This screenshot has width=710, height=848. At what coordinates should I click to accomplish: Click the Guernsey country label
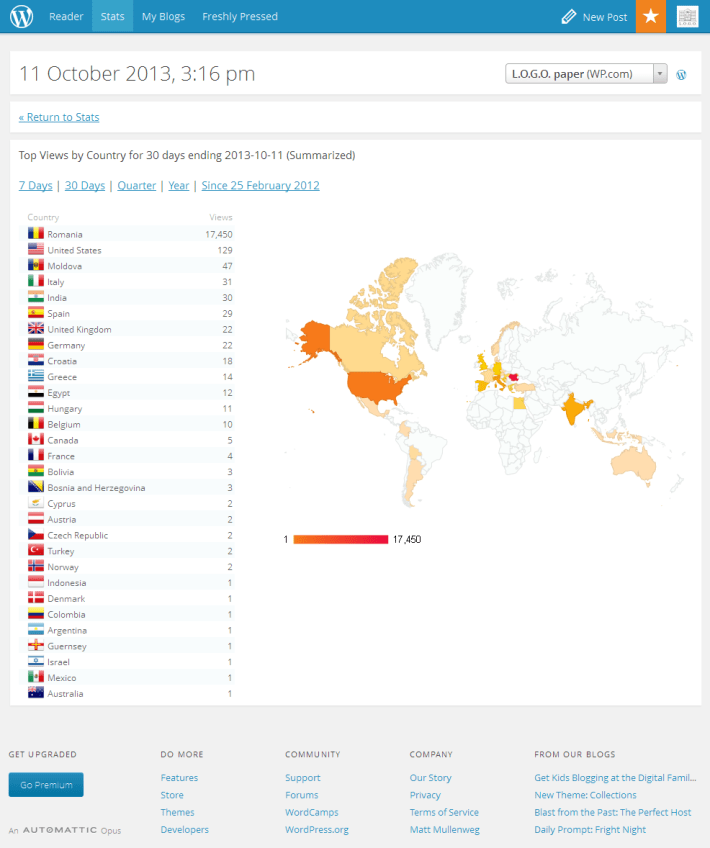(67, 646)
